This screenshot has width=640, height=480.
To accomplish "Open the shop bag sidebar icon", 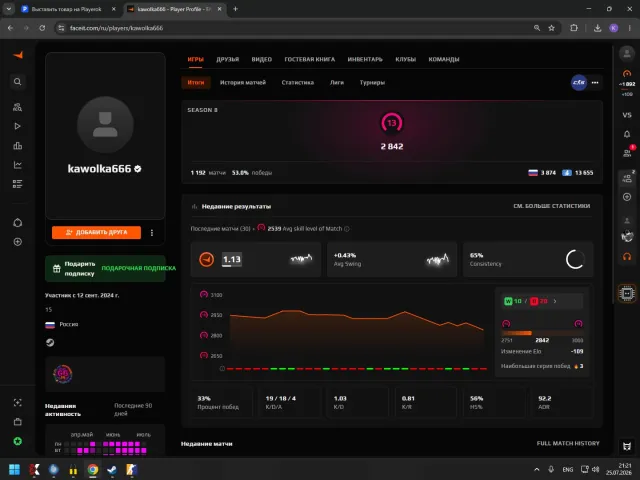I will click(18, 422).
